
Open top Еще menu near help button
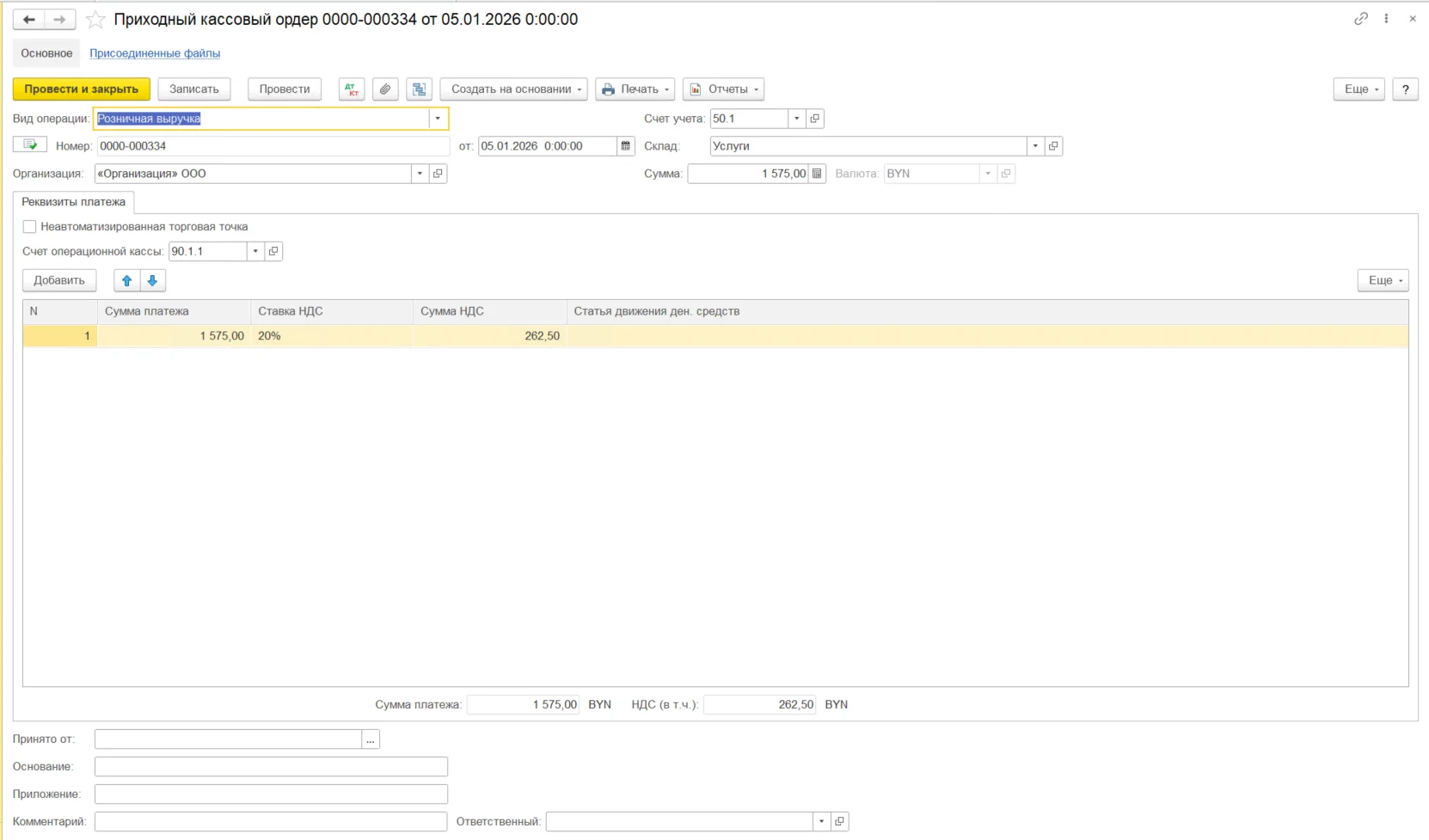1359,89
